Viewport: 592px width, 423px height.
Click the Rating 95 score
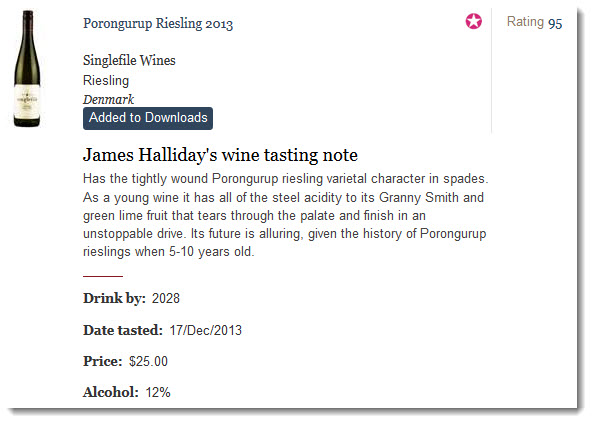pyautogui.click(x=555, y=23)
